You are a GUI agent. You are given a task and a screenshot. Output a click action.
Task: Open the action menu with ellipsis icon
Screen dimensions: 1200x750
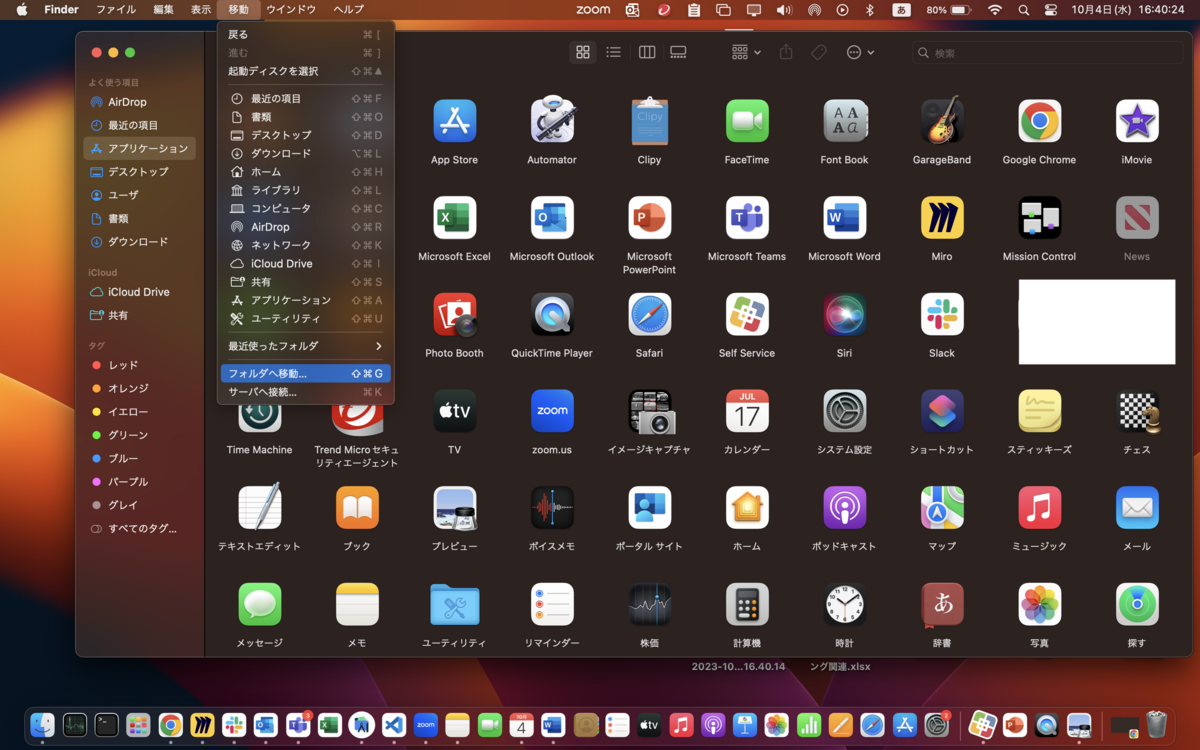click(x=860, y=52)
